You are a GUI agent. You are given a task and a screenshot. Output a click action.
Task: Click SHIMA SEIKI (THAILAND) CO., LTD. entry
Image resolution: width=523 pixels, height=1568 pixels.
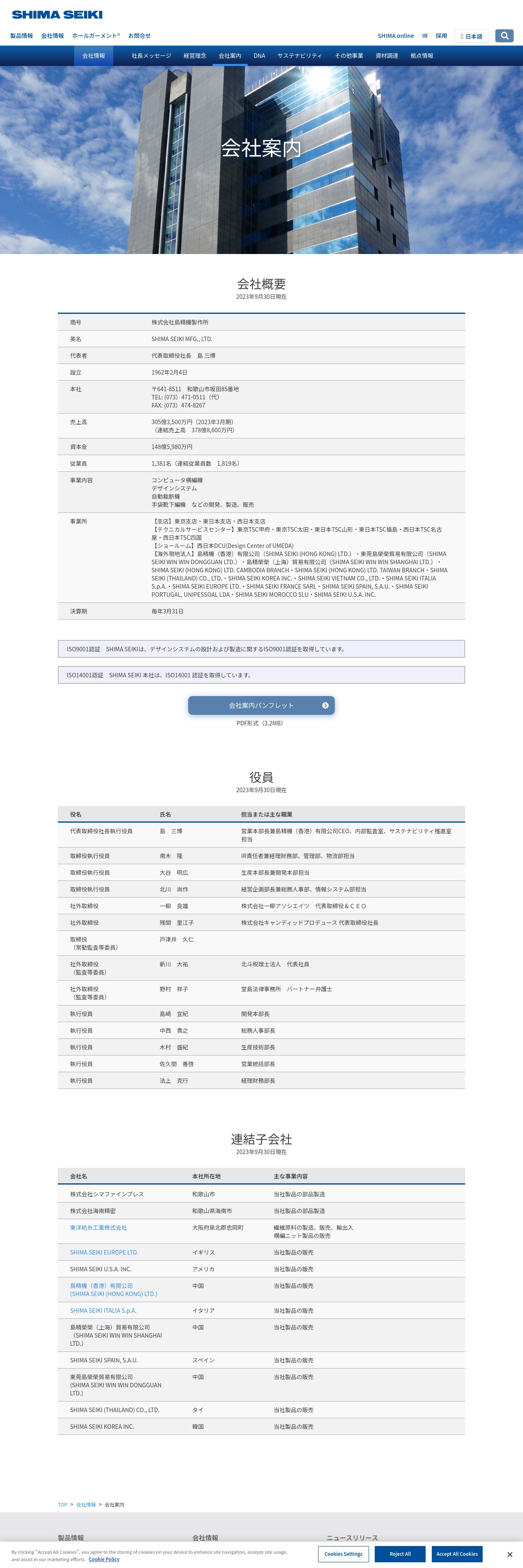[114, 1410]
